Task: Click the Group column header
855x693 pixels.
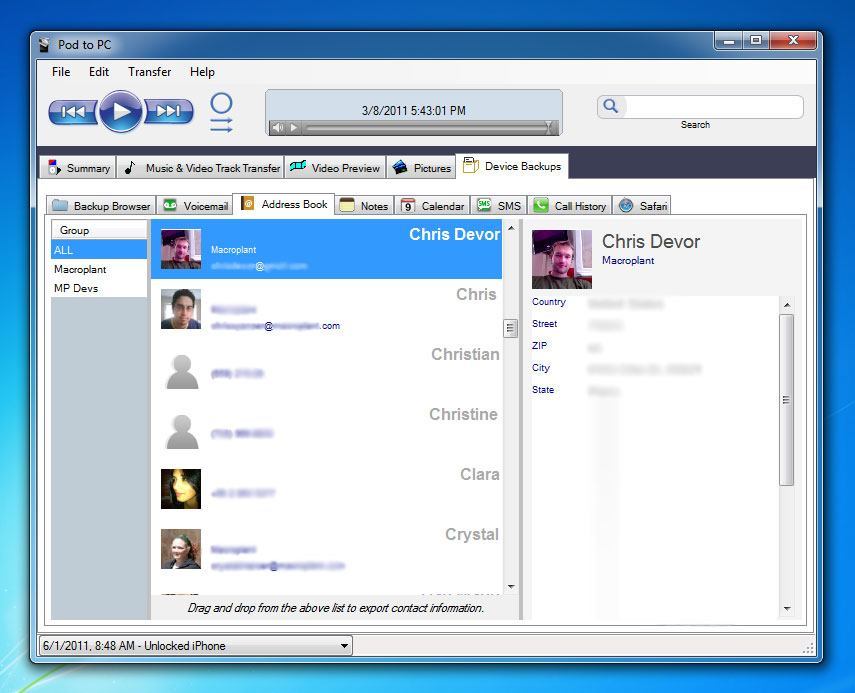Action: 99,230
